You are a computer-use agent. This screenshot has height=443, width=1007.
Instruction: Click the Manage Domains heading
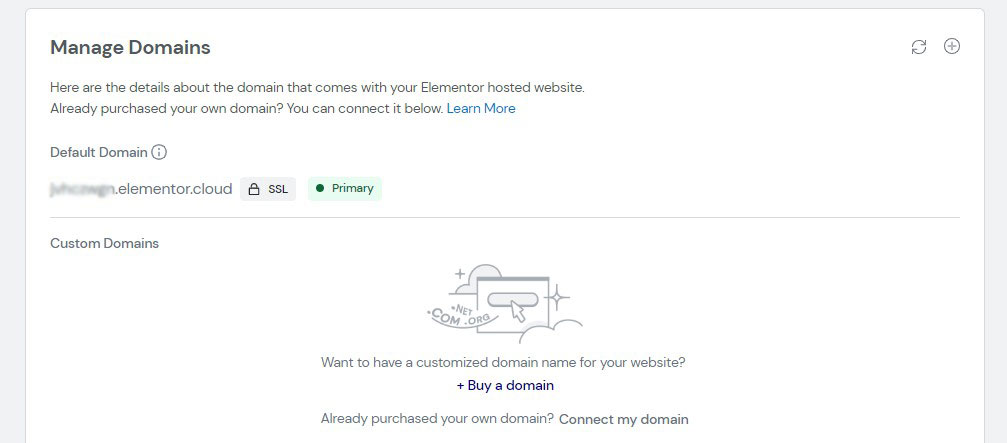coord(130,47)
